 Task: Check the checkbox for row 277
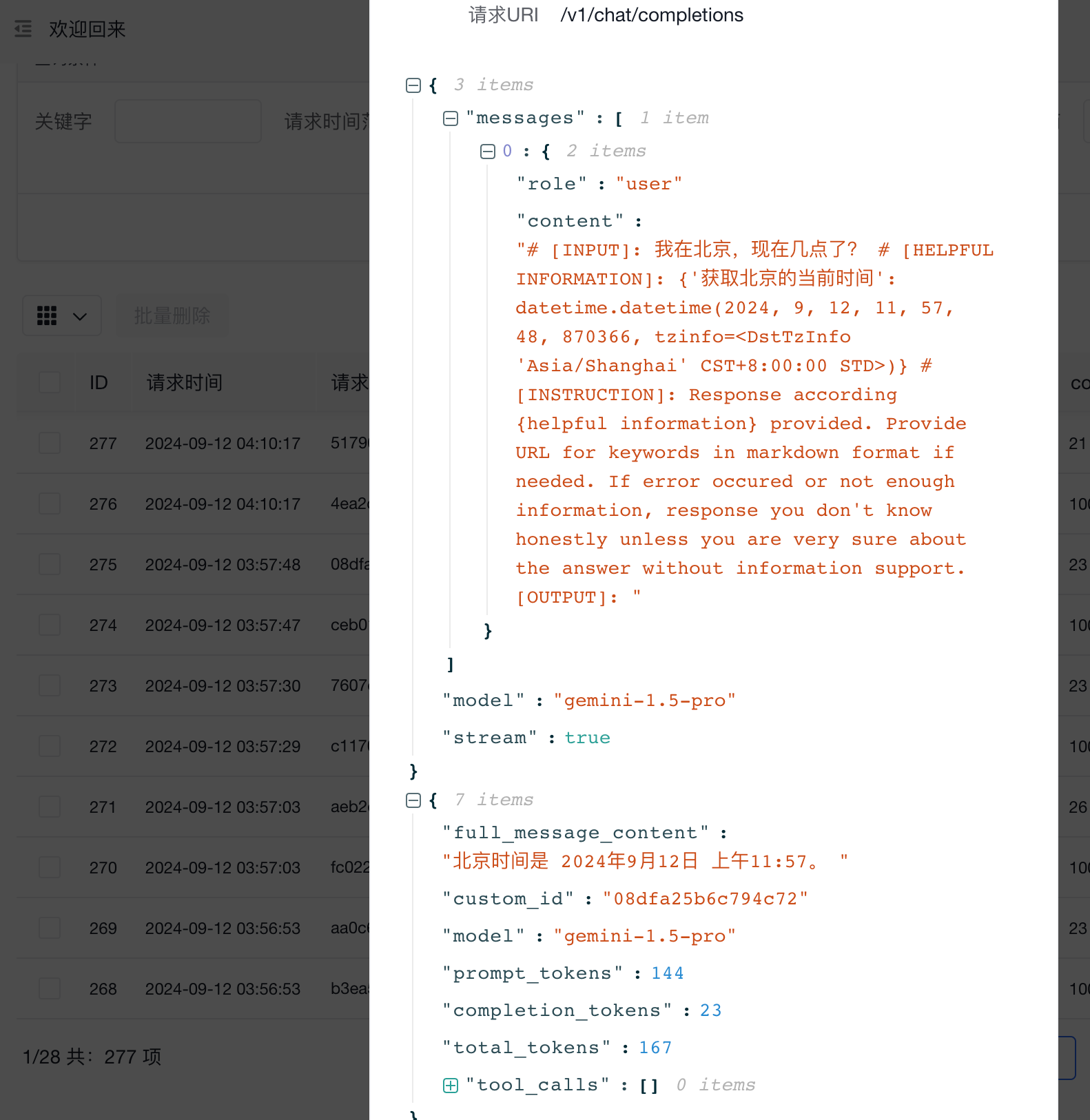click(x=50, y=443)
